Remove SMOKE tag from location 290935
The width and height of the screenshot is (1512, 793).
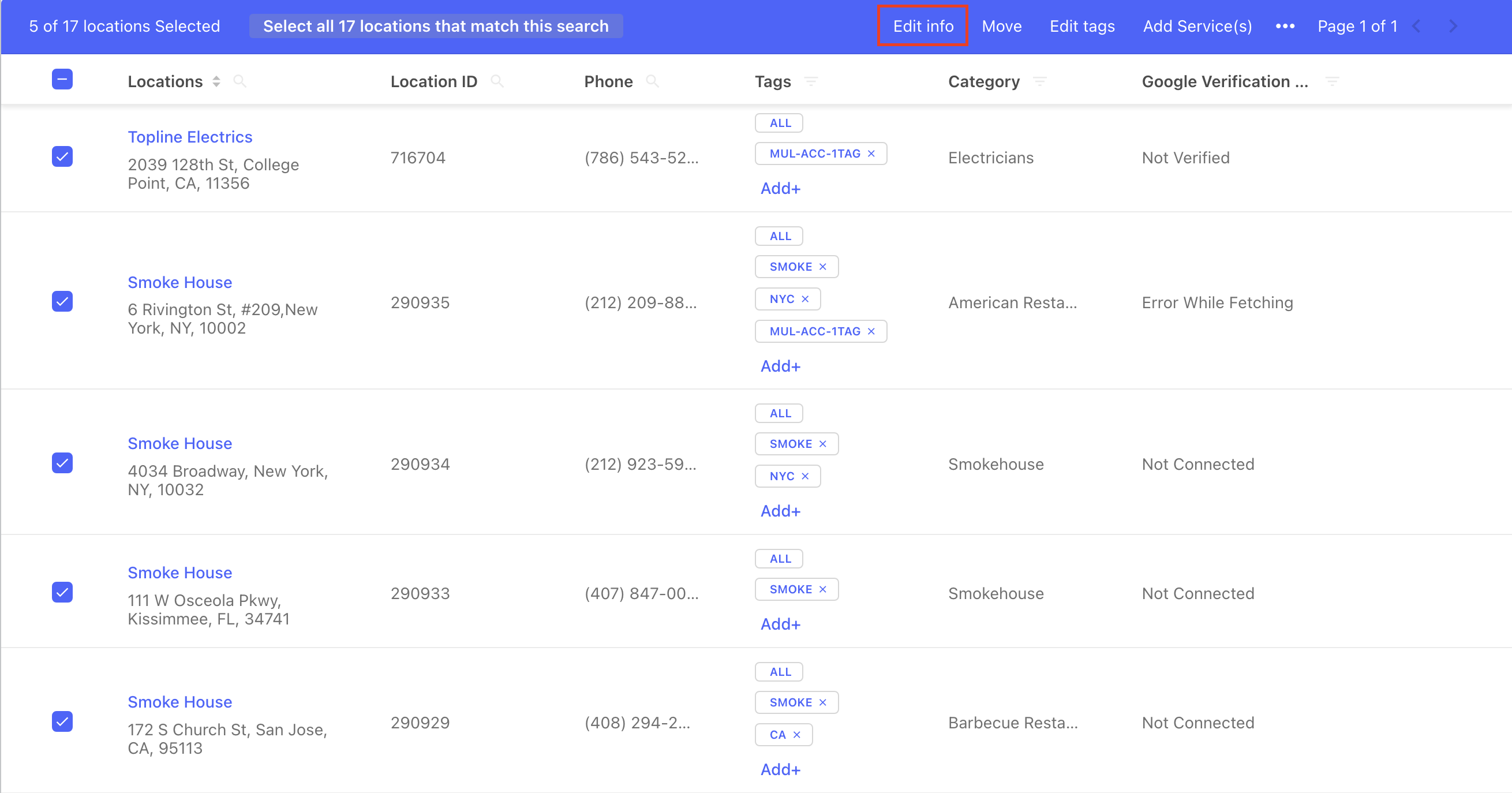[823, 267]
